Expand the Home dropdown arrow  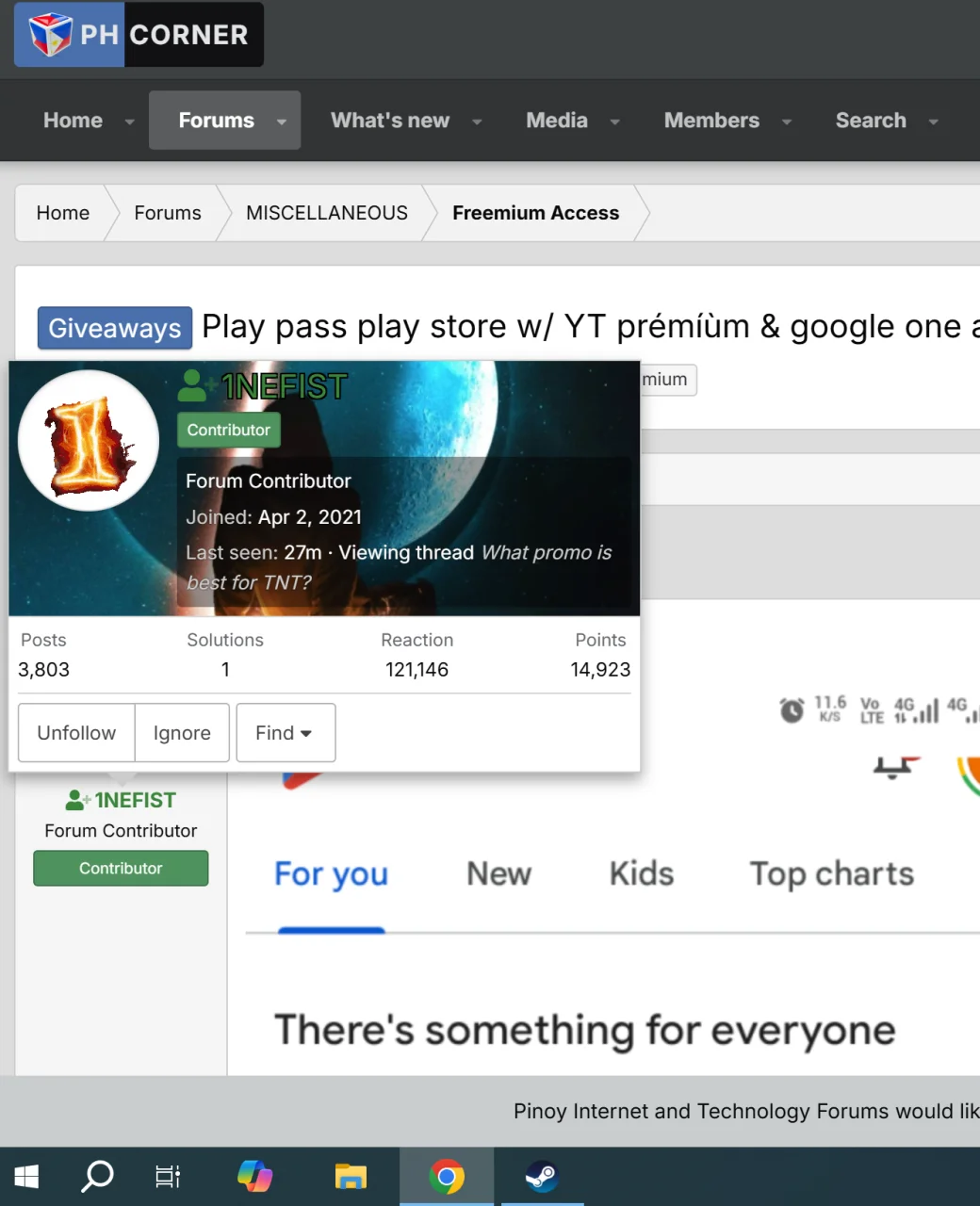(129, 122)
